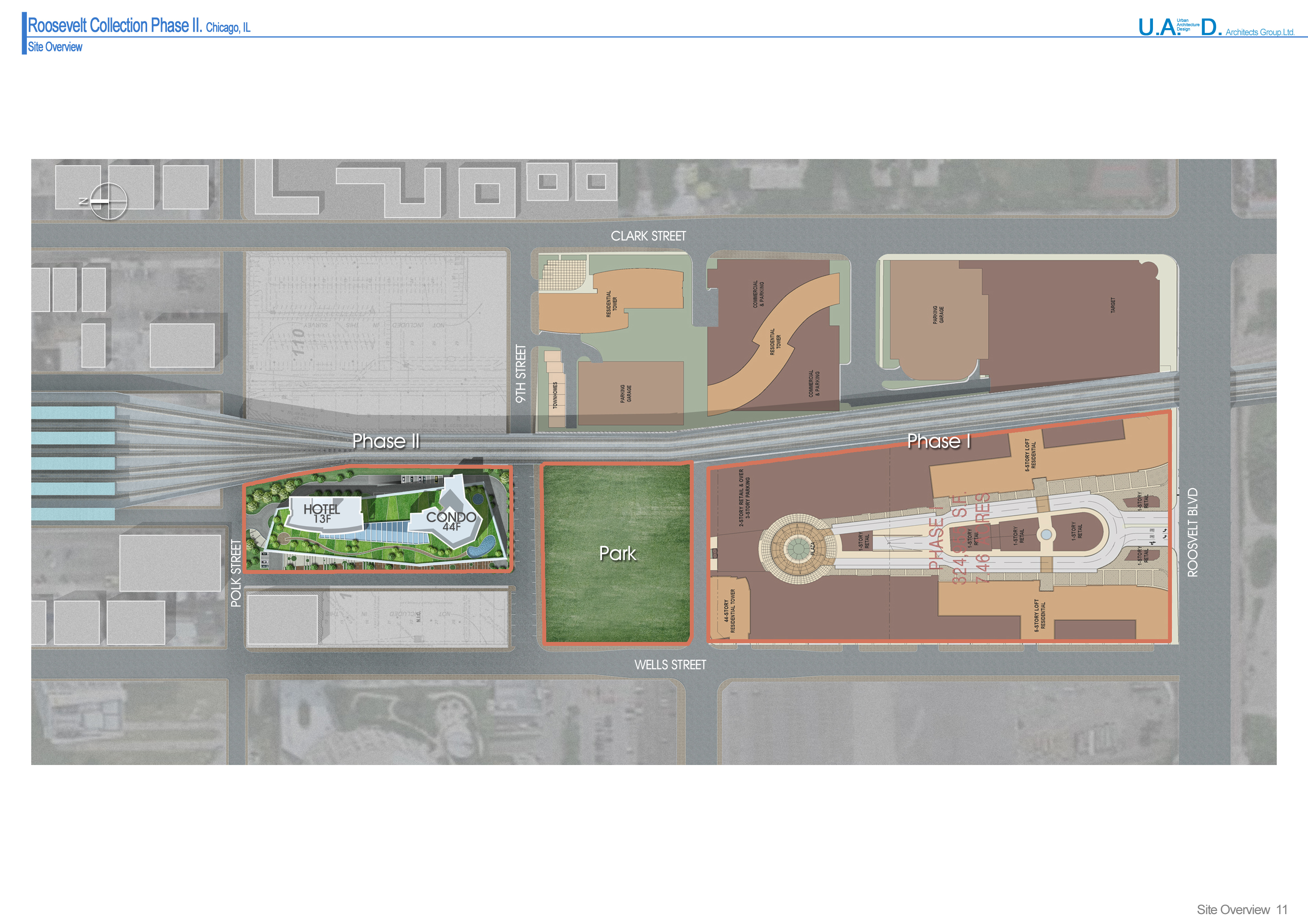Click the vertical 'POLK STREET' label

[236, 574]
